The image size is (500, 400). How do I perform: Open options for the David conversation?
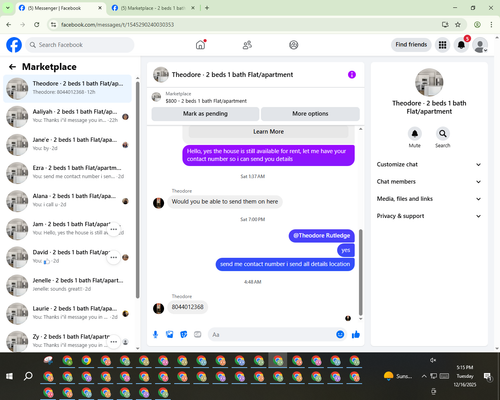point(114,257)
